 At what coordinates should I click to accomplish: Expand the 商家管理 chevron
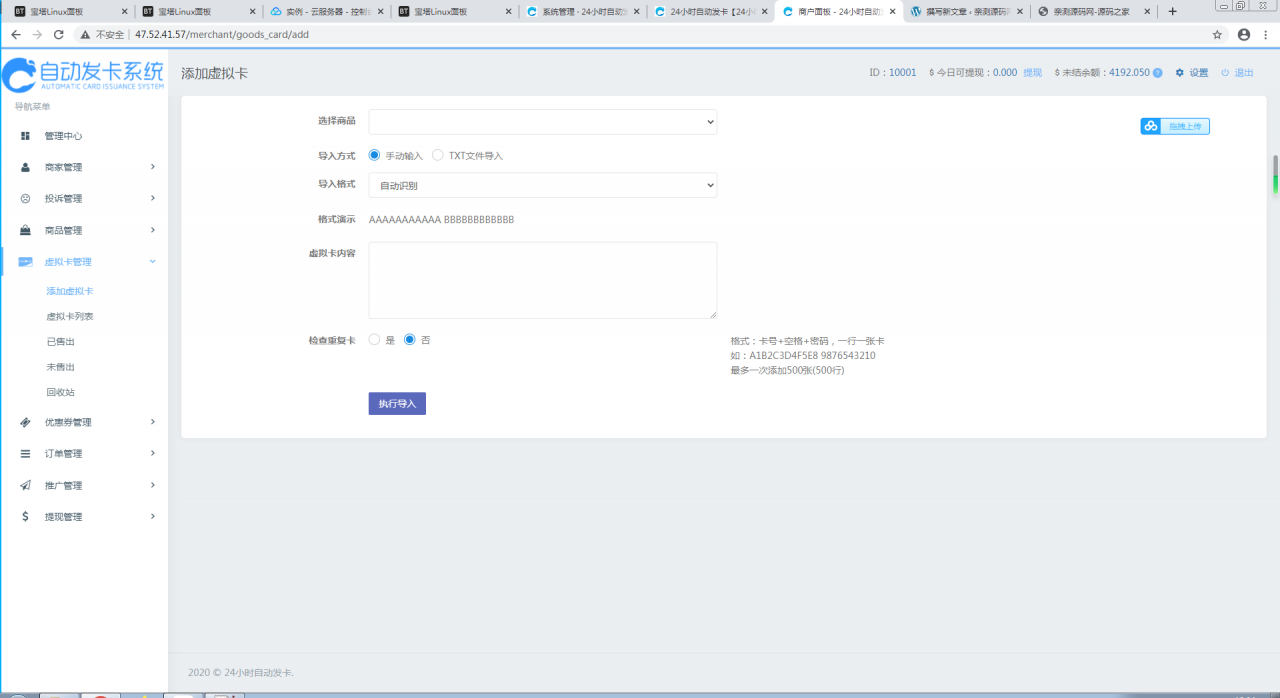tap(152, 167)
